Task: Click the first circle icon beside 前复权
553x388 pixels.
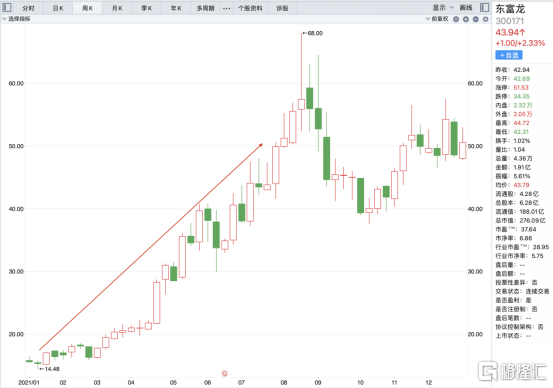Action: (456, 19)
